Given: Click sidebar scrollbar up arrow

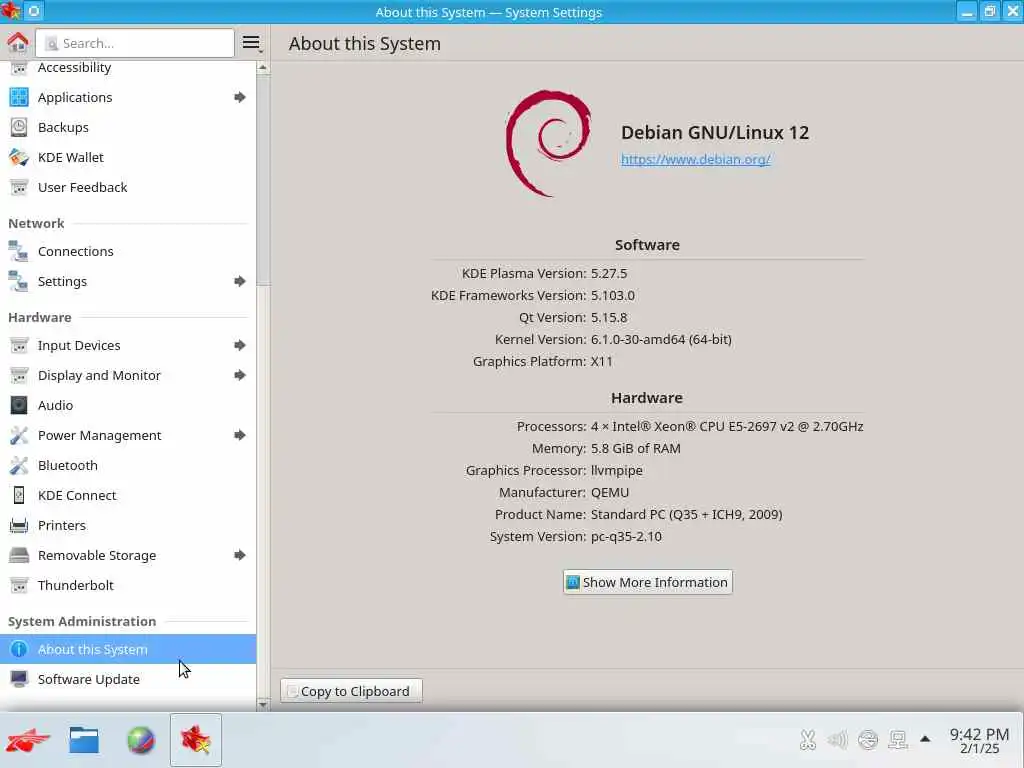Looking at the screenshot, I should (x=263, y=67).
